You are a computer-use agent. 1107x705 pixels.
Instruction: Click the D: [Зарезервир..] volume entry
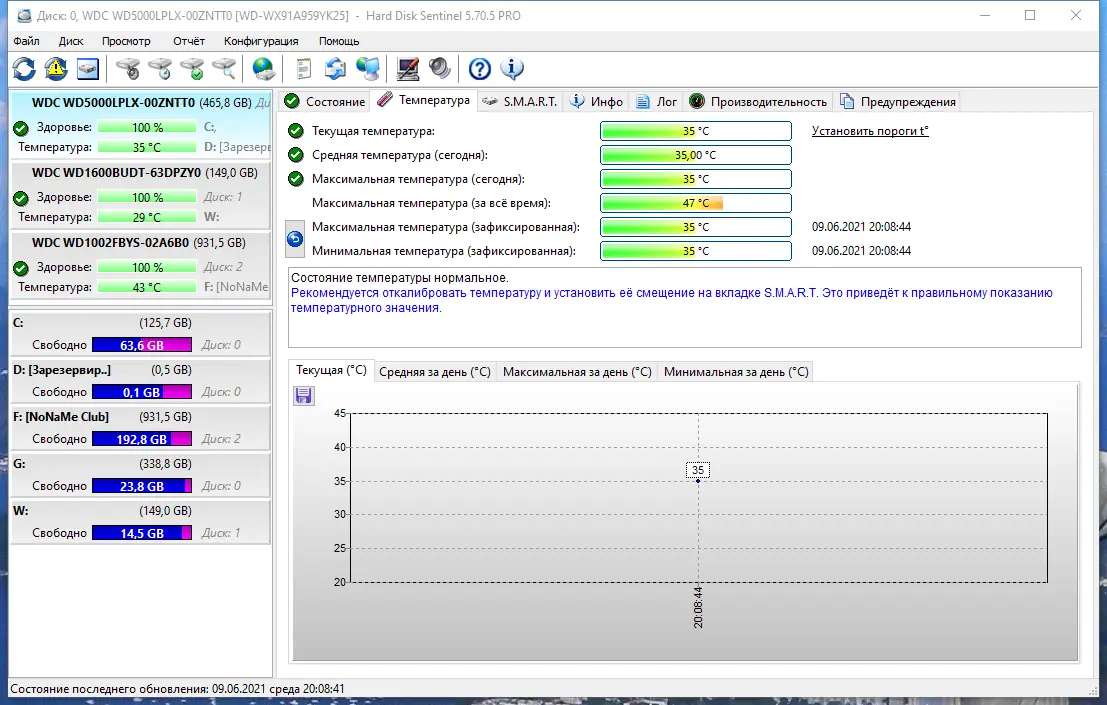coord(140,381)
